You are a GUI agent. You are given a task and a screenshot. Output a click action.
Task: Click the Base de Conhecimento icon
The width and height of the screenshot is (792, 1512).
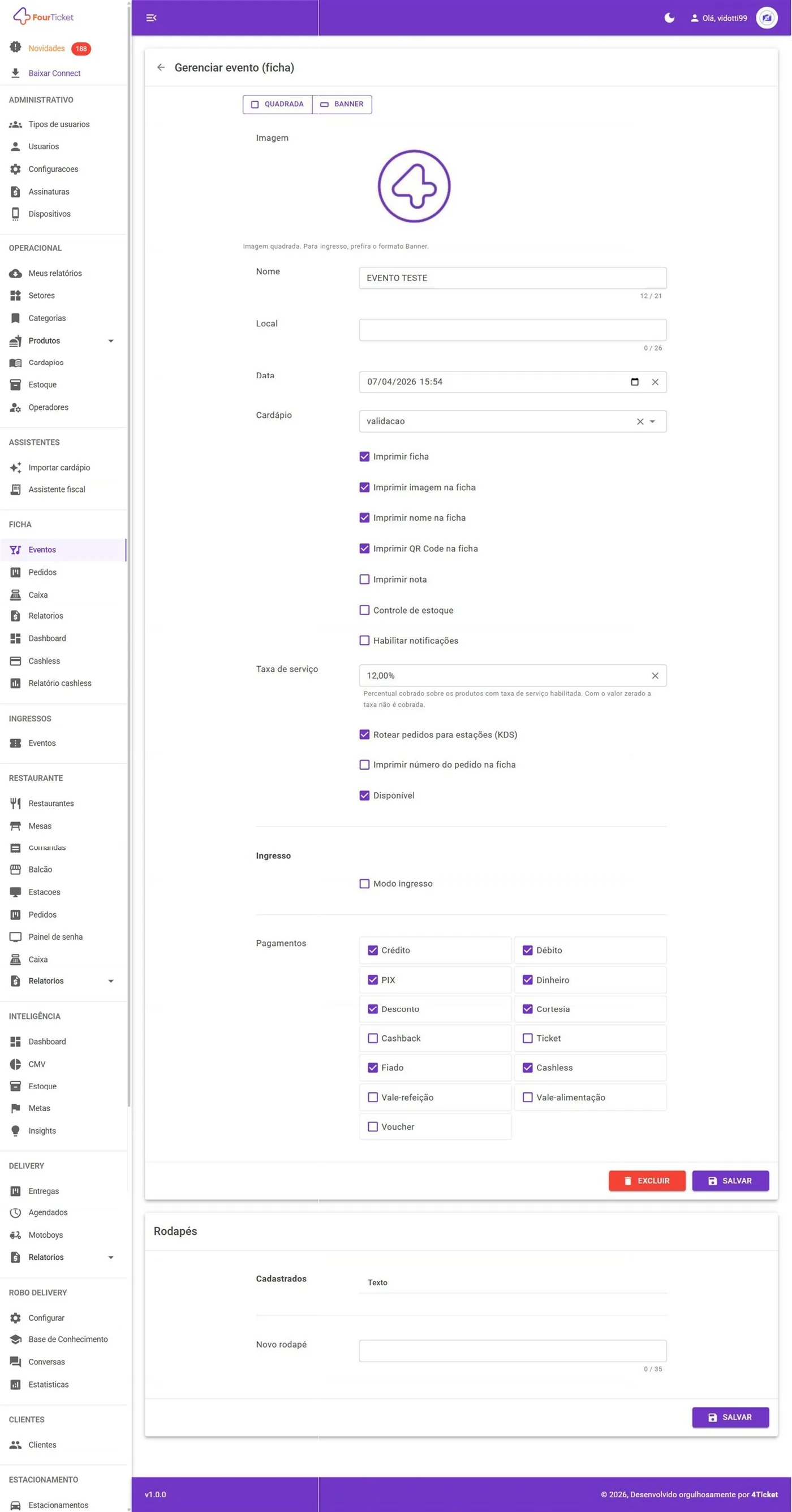[15, 1340]
